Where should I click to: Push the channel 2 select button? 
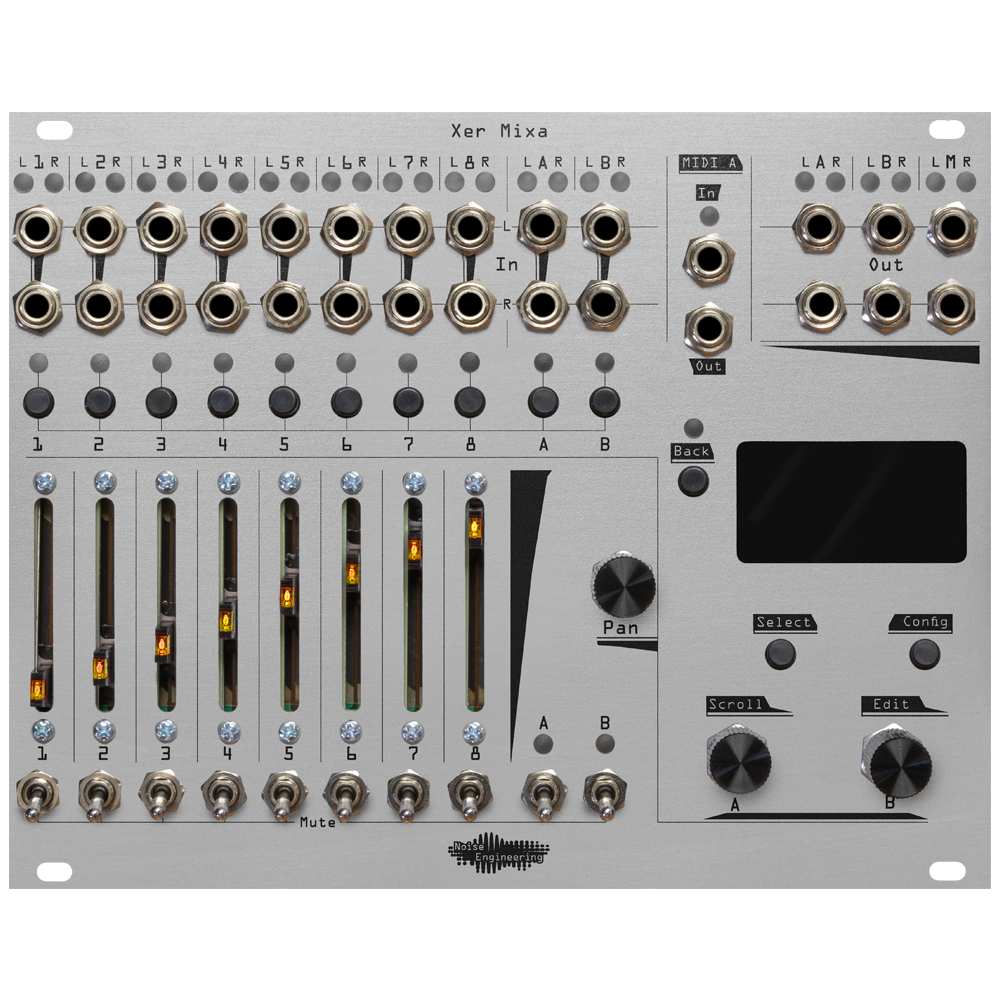pyautogui.click(x=100, y=402)
